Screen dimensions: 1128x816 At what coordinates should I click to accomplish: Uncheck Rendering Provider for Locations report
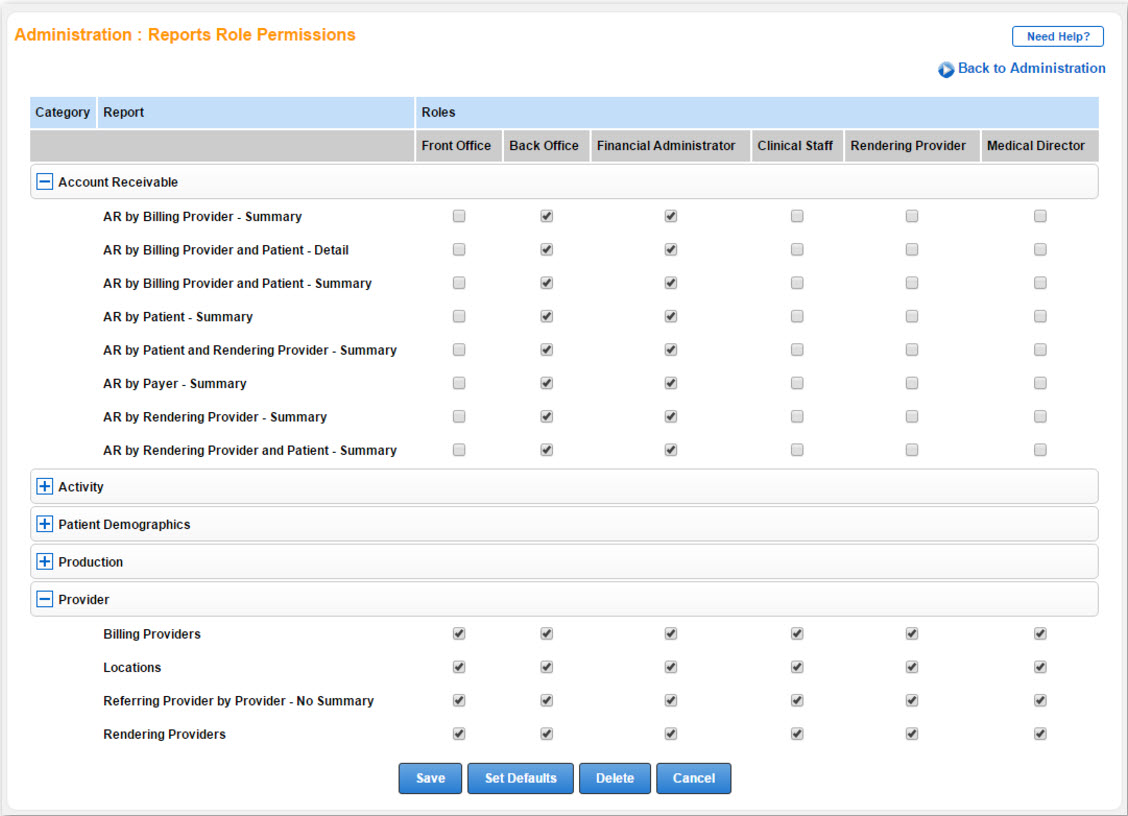pos(912,667)
